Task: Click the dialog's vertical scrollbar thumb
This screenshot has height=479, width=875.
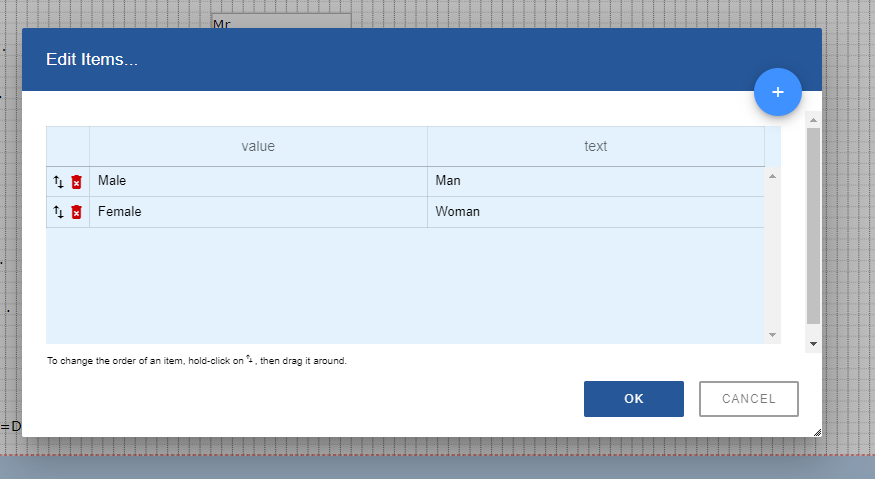Action: click(x=813, y=225)
